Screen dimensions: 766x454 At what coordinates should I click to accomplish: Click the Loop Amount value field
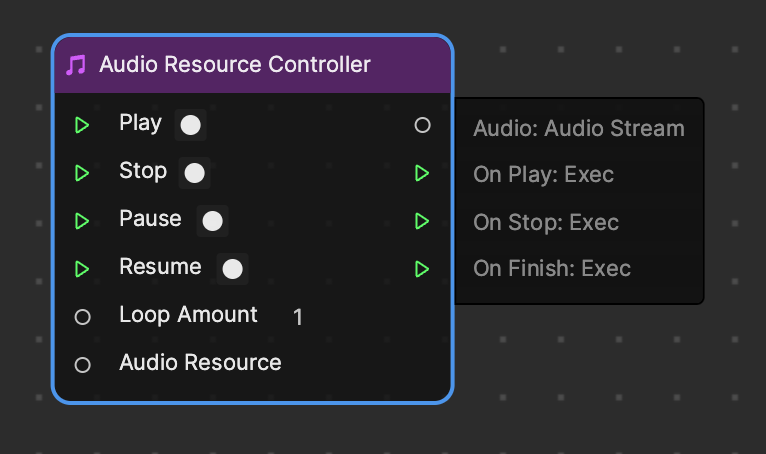tap(298, 317)
